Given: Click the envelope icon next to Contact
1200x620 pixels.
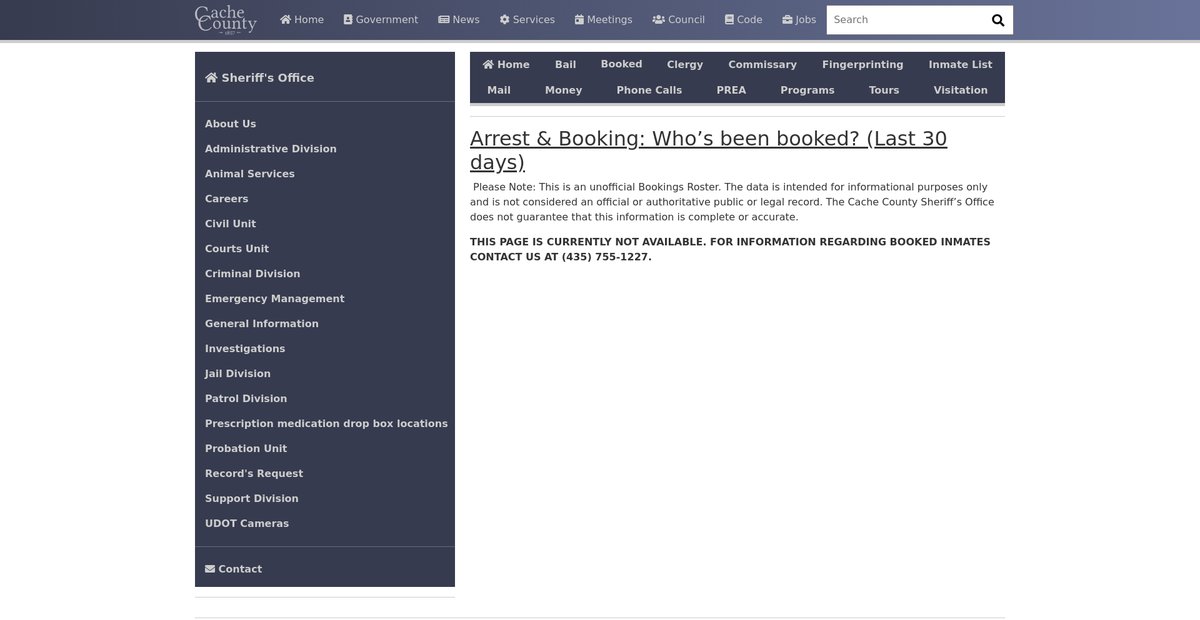Looking at the screenshot, I should click(210, 569).
